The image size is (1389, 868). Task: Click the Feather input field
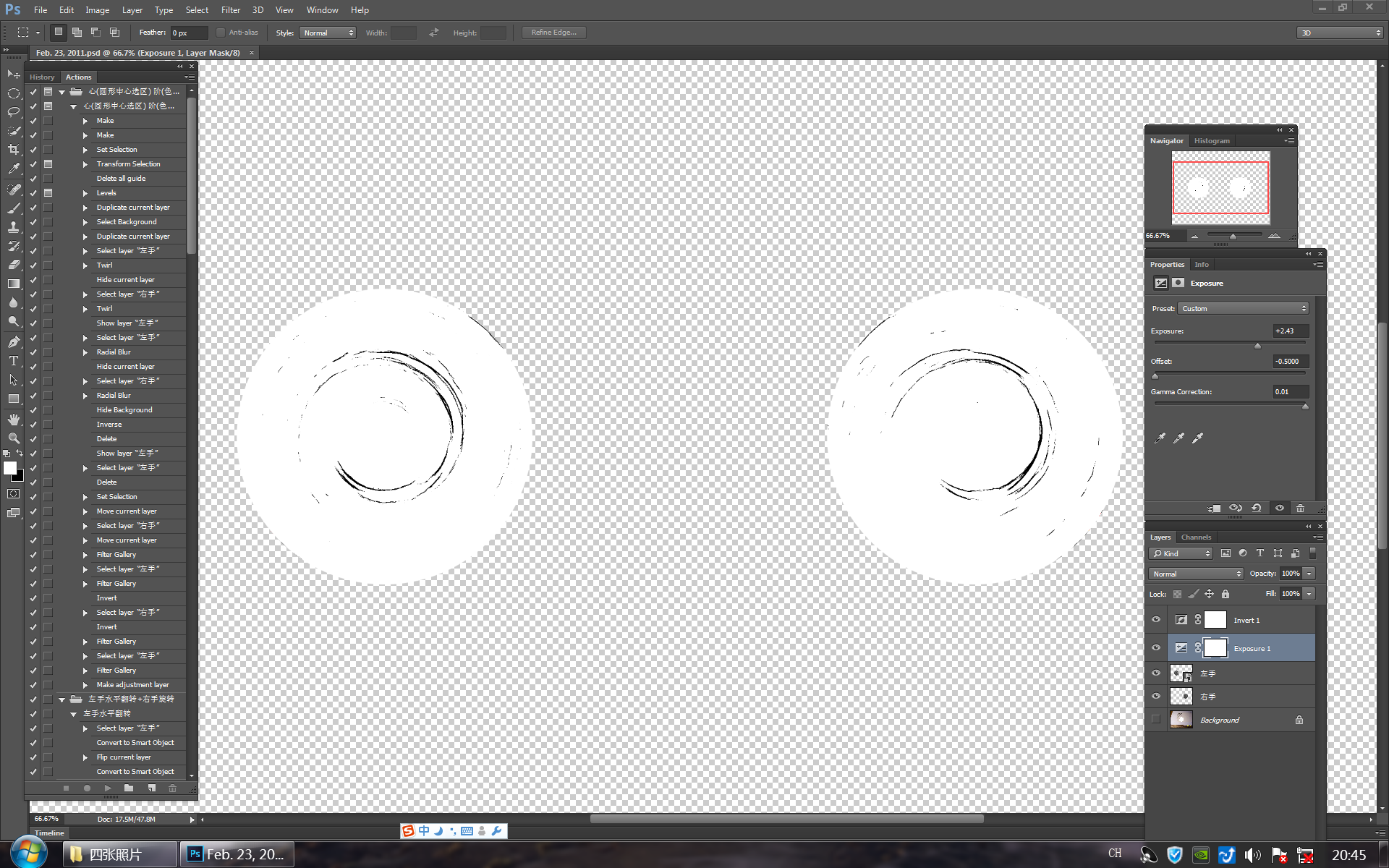pos(188,33)
